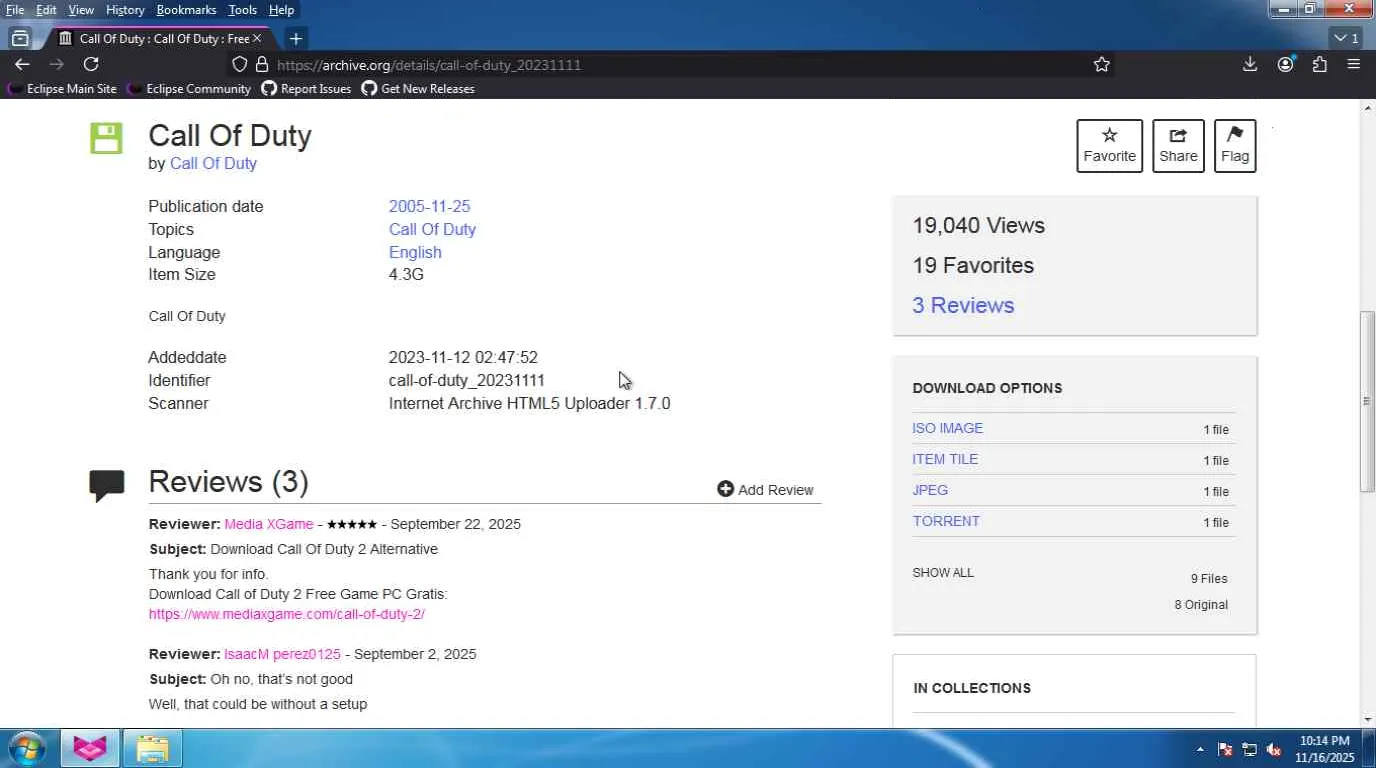Flag this item with the Flag button

tap(1235, 146)
